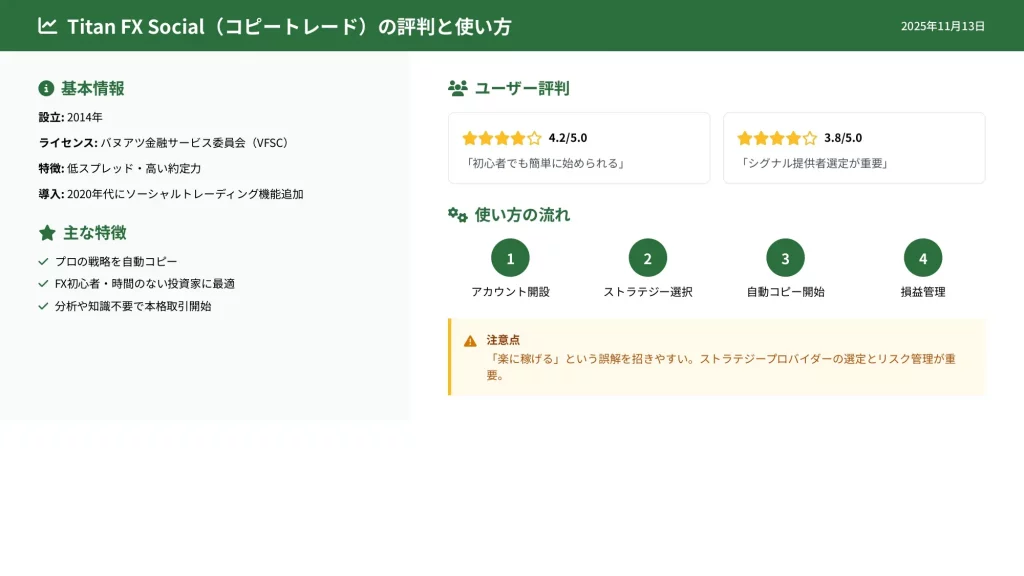The width and height of the screenshot is (1024, 576).
Task: Click the Titan FX Social page title
Action: 289,27
